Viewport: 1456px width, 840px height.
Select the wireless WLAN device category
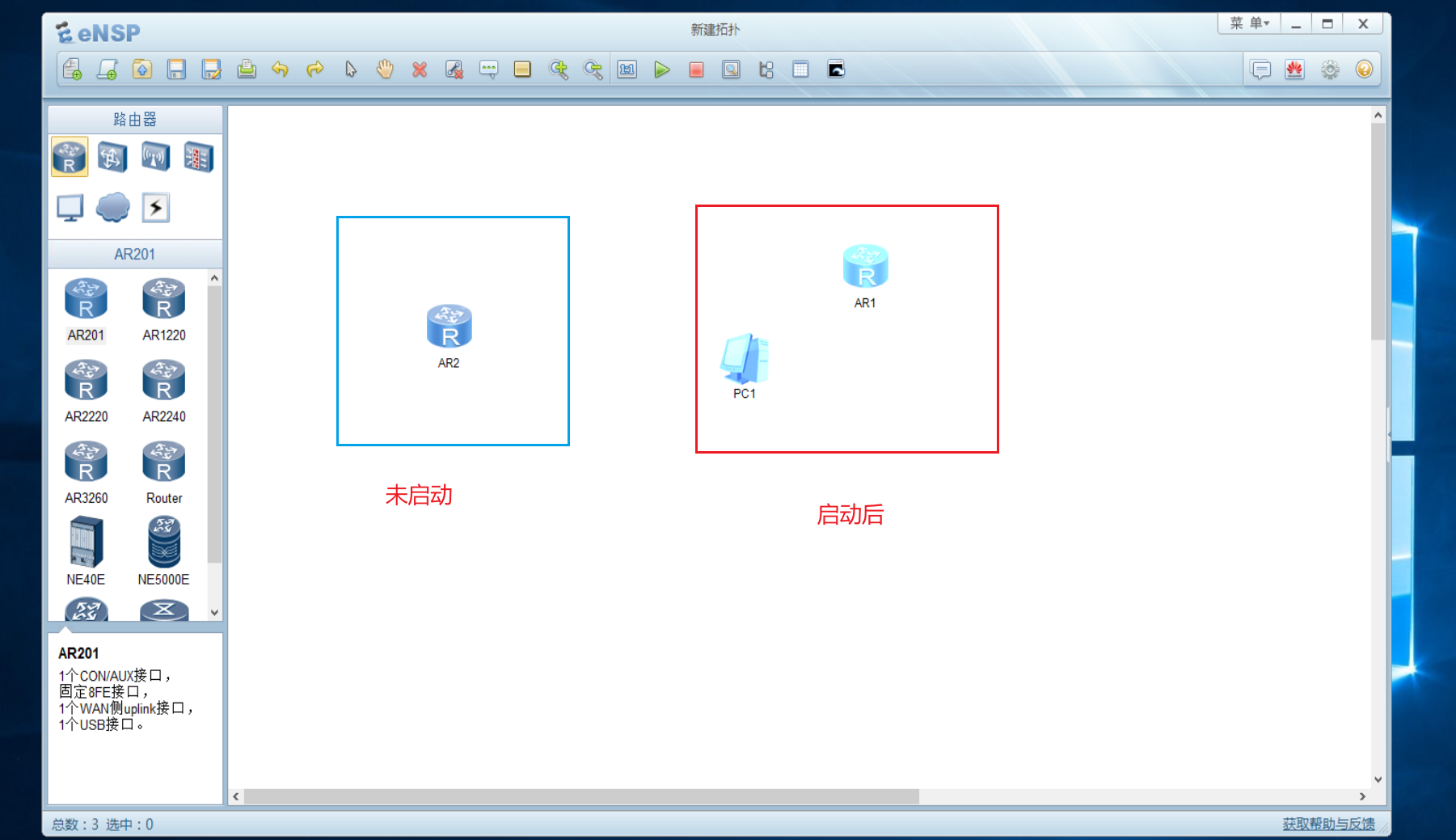[155, 157]
